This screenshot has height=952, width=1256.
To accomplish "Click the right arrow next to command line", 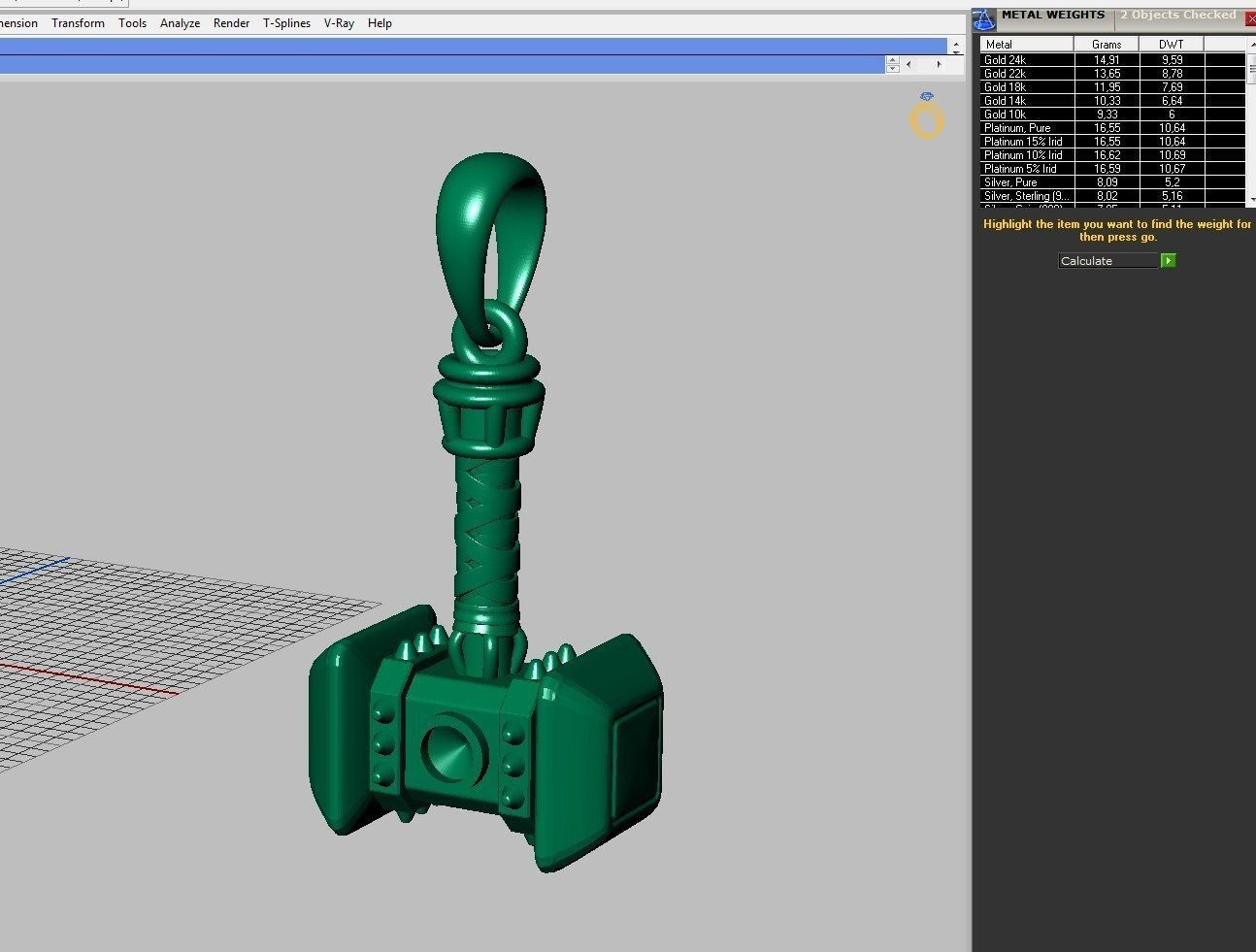I will click(938, 64).
